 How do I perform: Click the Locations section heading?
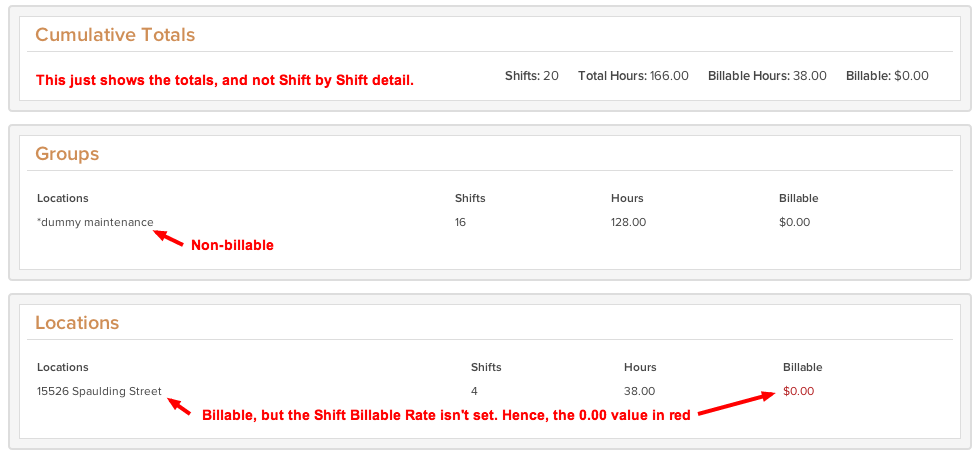pos(77,323)
